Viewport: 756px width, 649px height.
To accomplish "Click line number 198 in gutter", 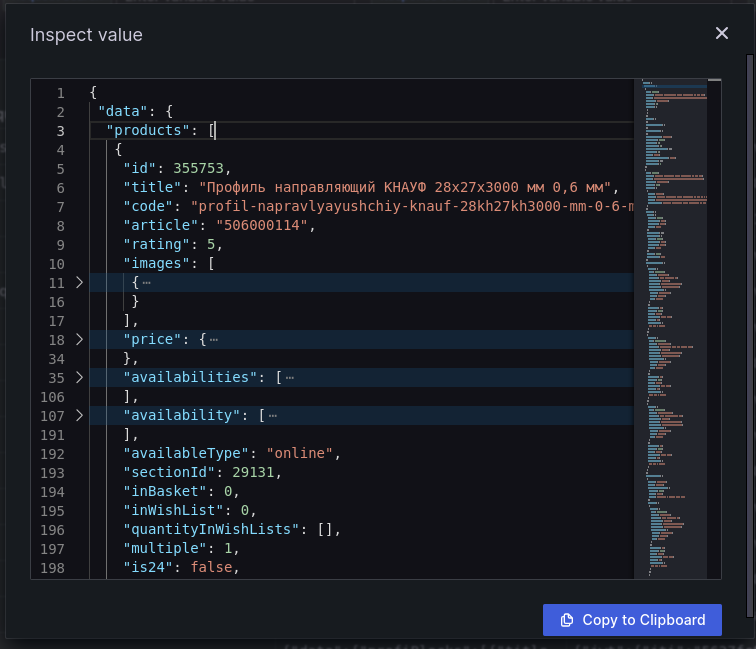I will [52, 568].
